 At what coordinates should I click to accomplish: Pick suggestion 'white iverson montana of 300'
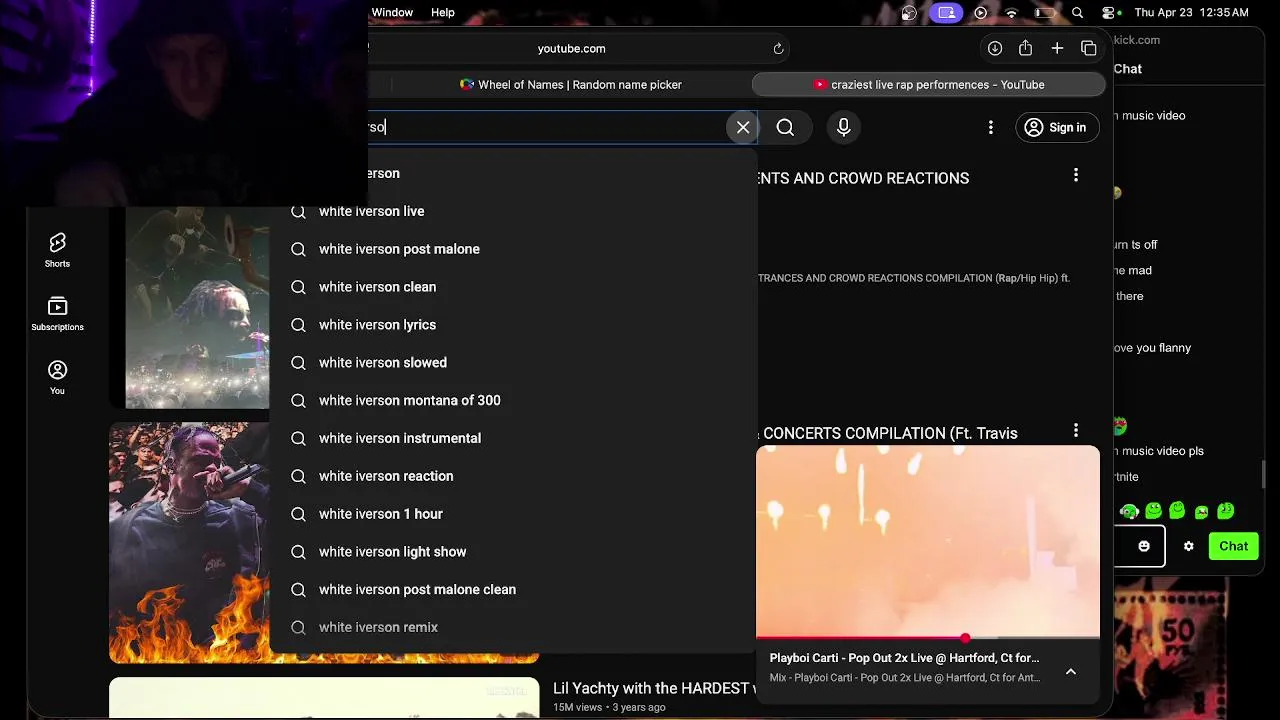pos(512,400)
